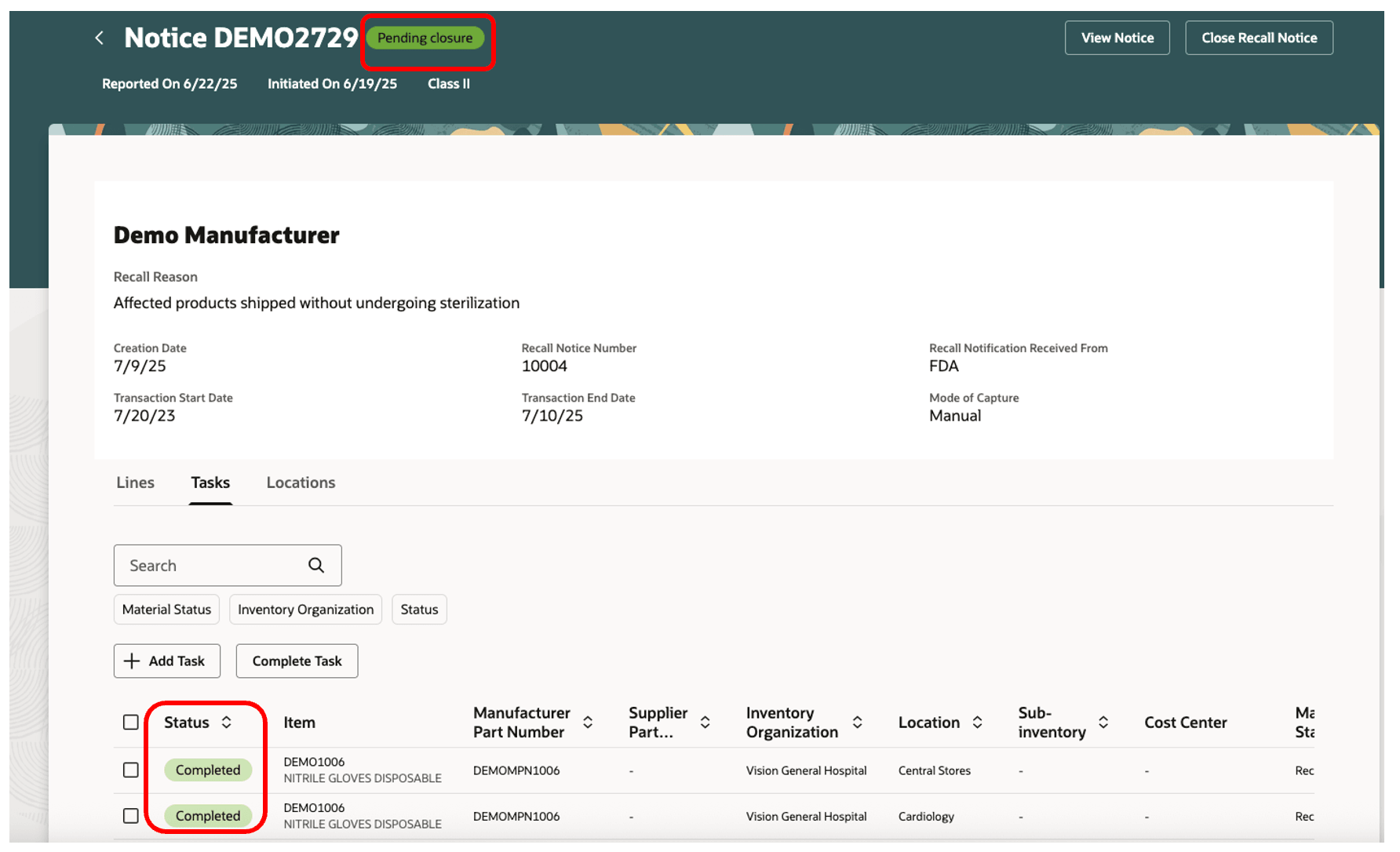Click the Central Stores location cell
The height and width of the screenshot is (852, 1400).
coord(935,770)
